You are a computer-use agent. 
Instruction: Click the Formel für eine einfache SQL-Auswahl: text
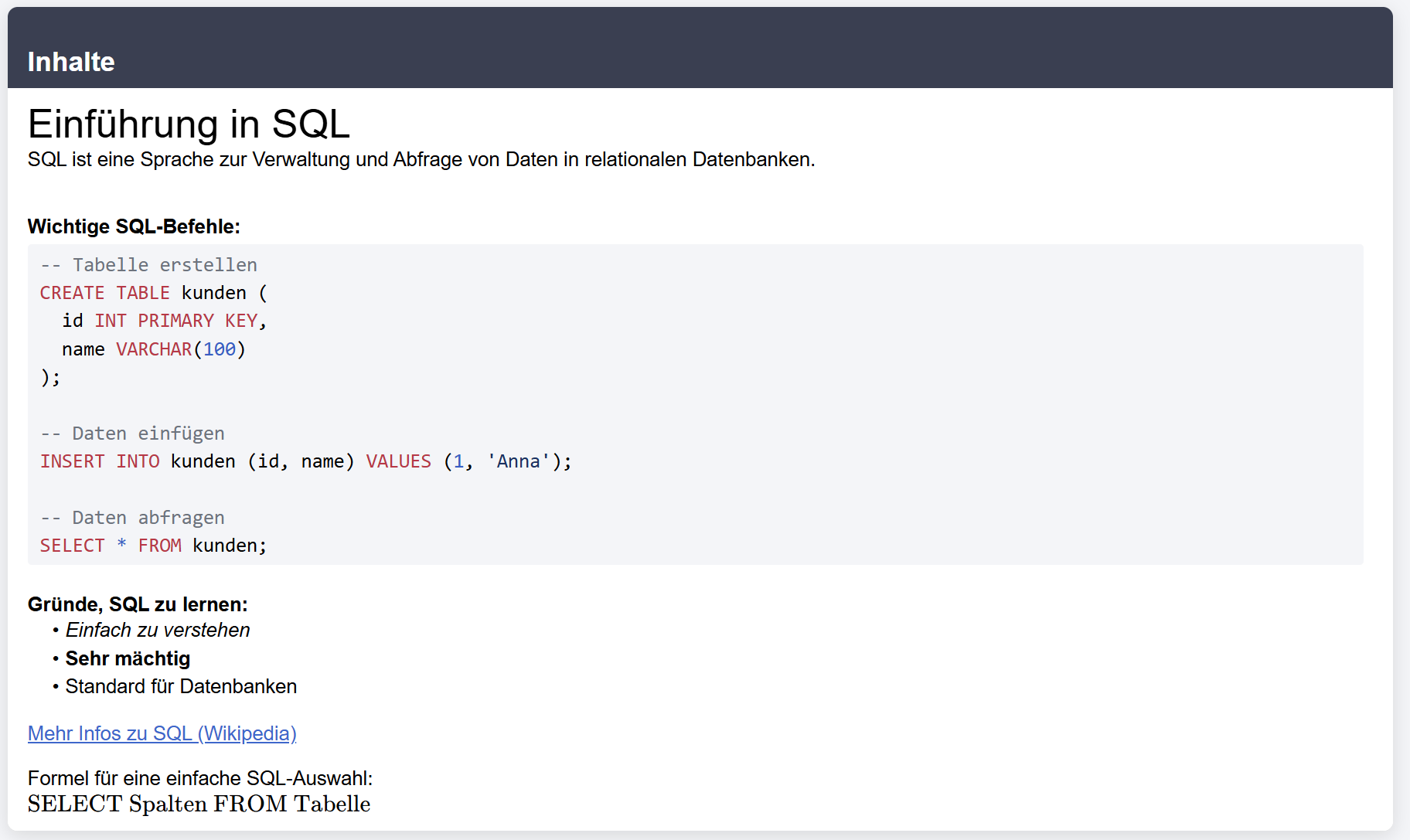200,778
